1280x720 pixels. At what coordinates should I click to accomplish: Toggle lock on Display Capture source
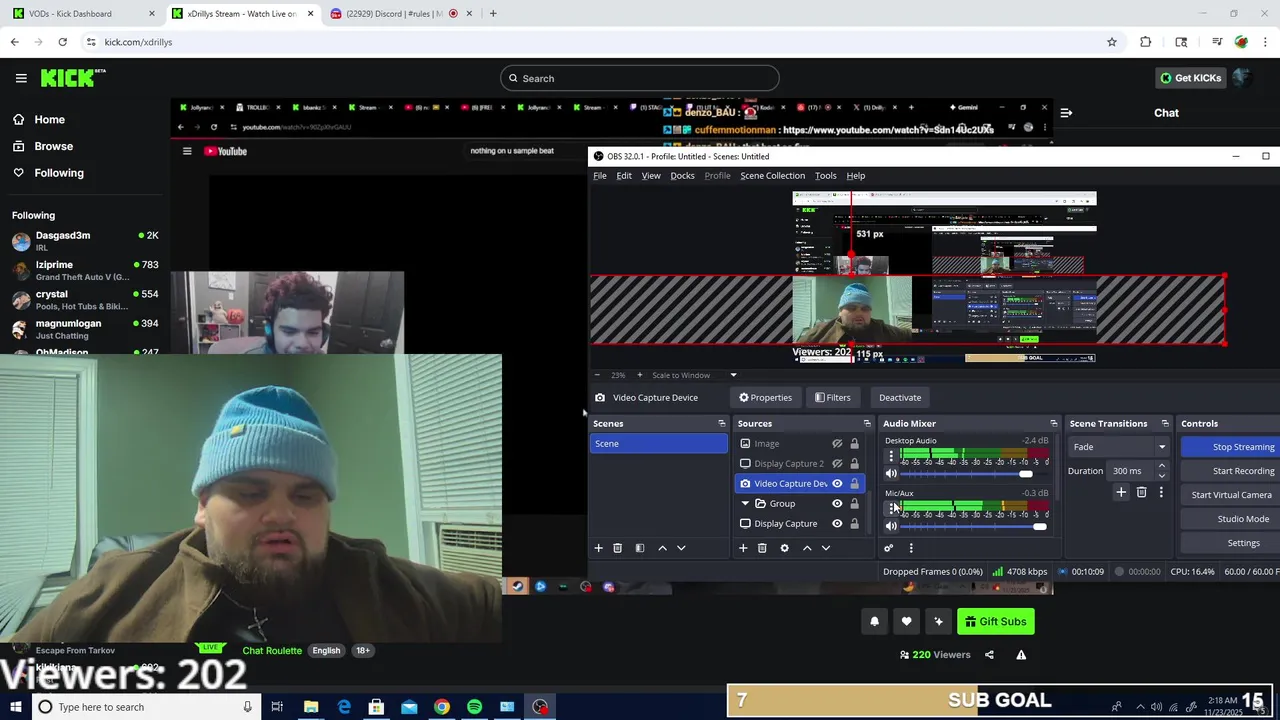854,524
